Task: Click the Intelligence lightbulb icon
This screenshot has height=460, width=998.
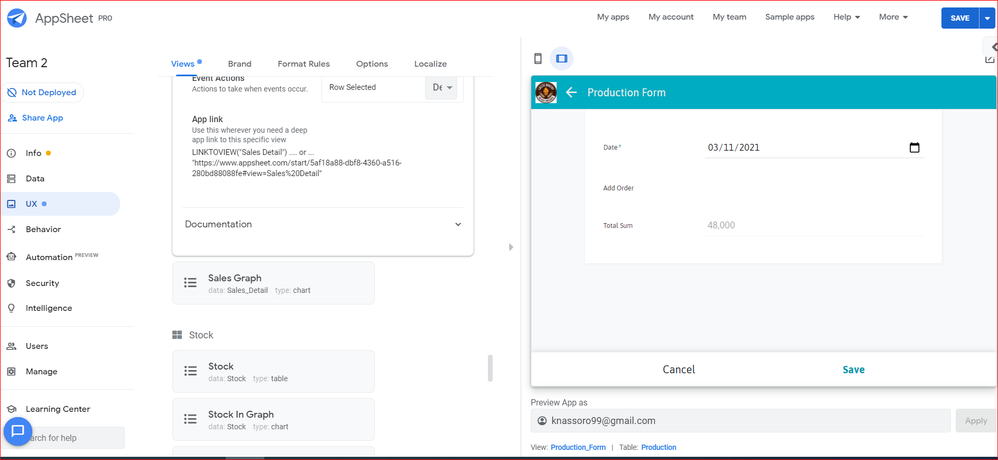Action: click(11, 308)
